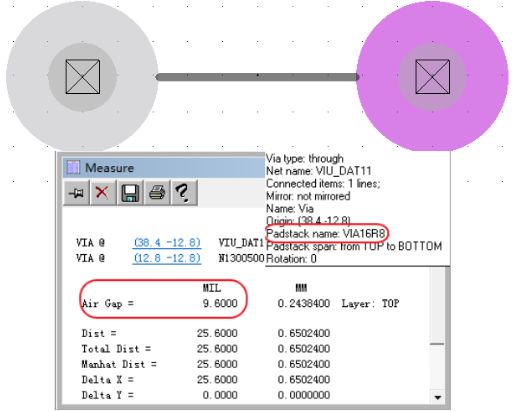Screen dimensions: 516x412
Task: Save measure results with floppy disk icon
Action: click(130, 192)
